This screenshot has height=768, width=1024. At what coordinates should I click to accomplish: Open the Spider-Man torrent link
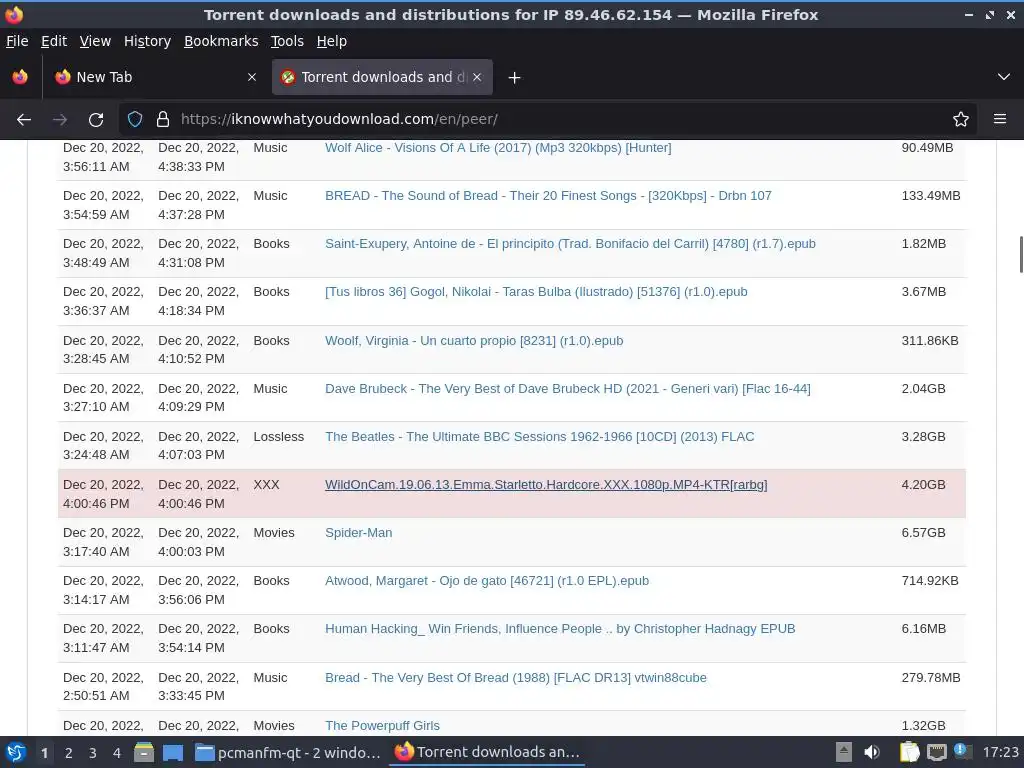[359, 533]
